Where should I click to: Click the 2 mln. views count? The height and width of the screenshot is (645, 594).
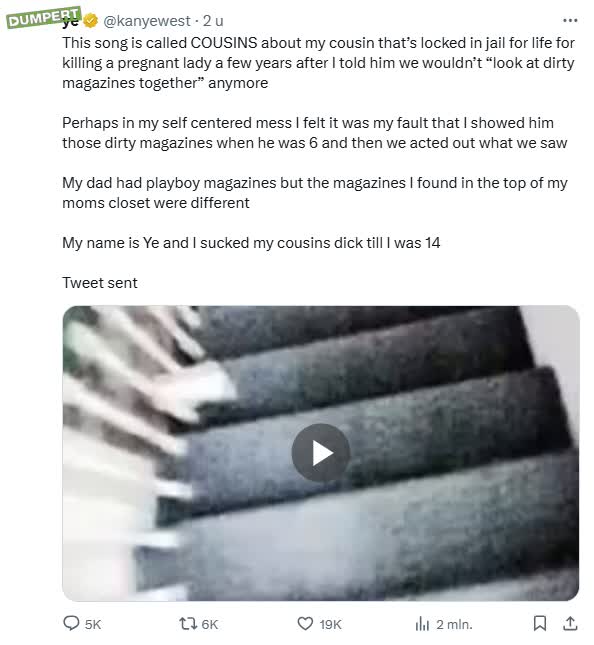(454, 624)
